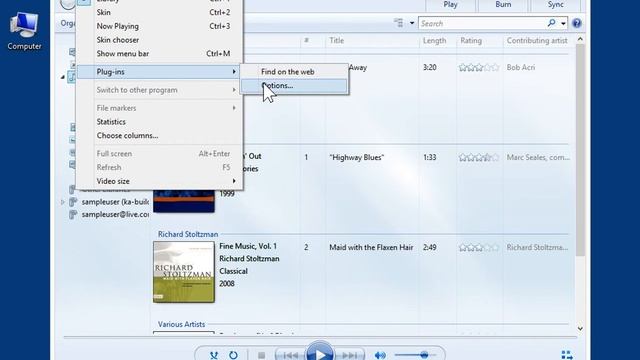Sort by Contributing artist column header
The image size is (640, 360).
[538, 40]
